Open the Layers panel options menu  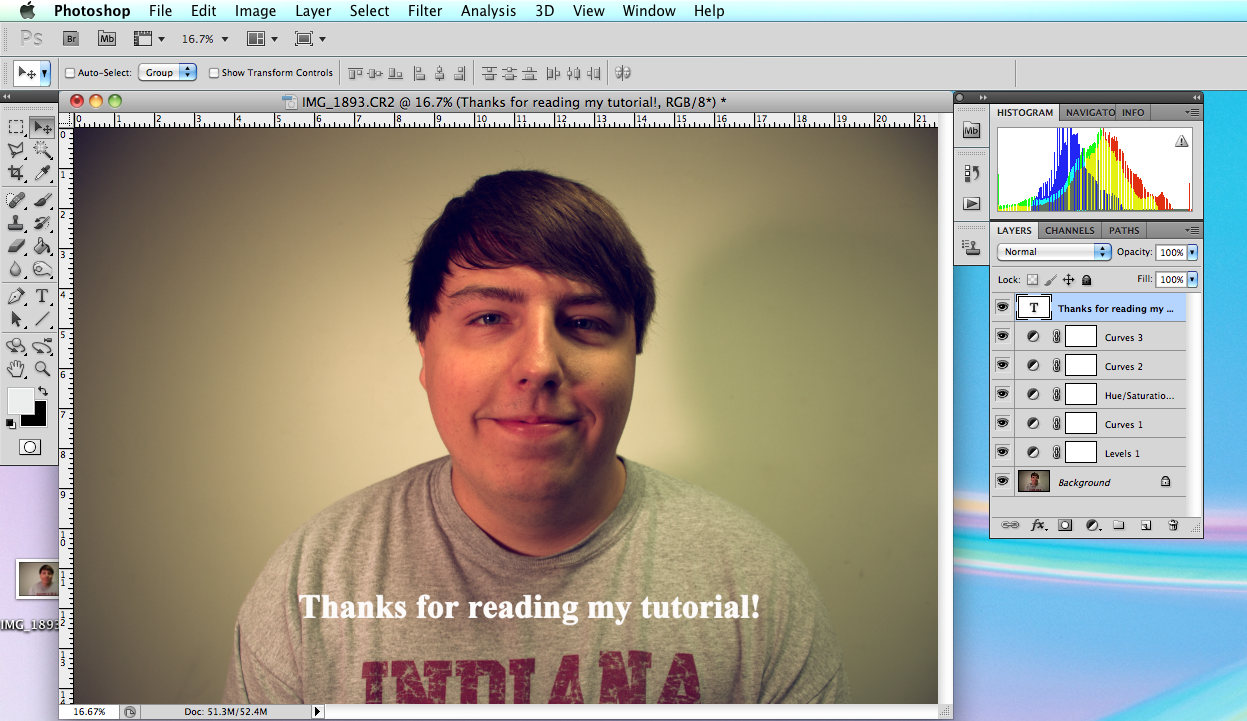click(1192, 230)
